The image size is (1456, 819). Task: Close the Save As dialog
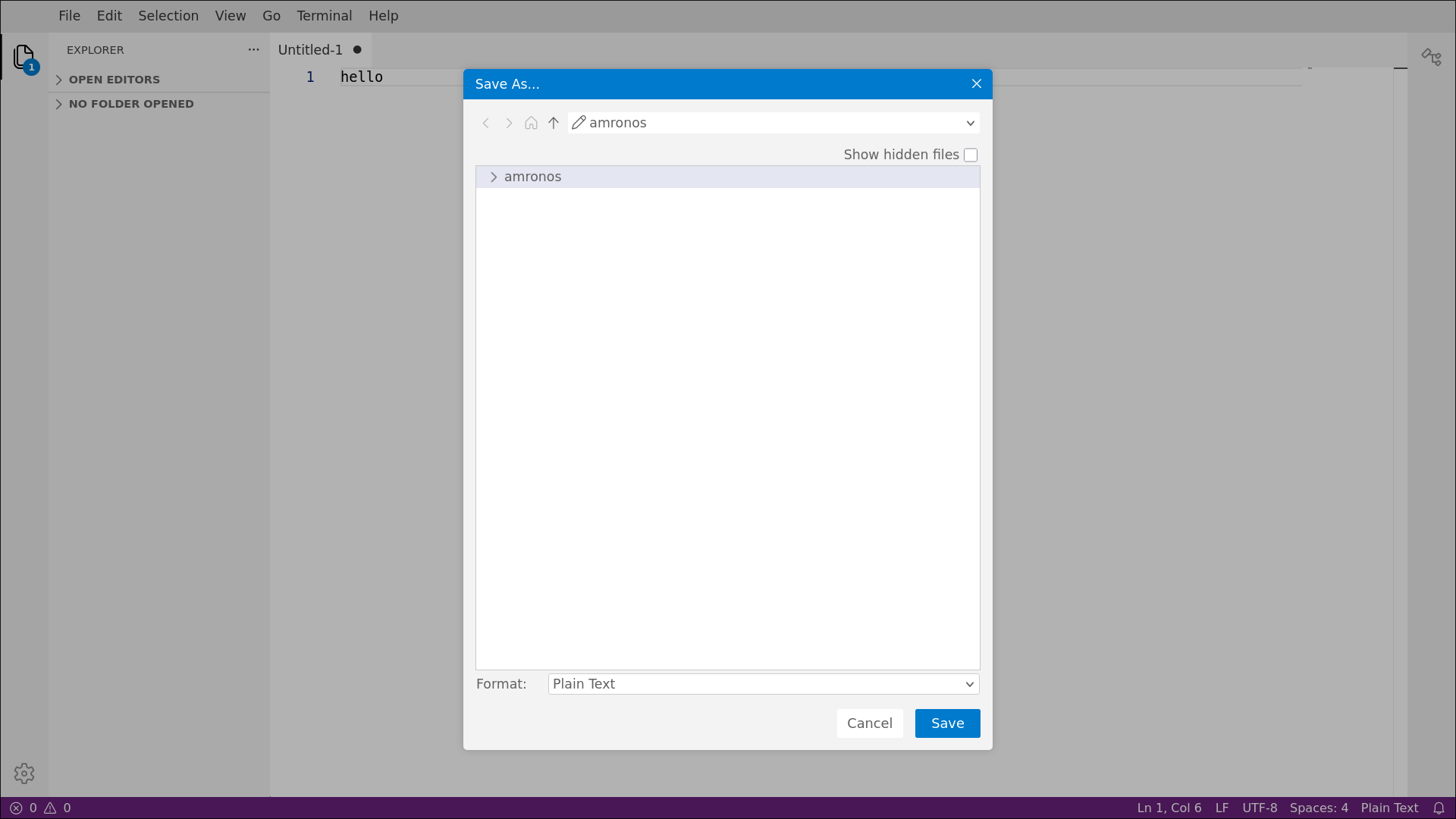[x=977, y=84]
